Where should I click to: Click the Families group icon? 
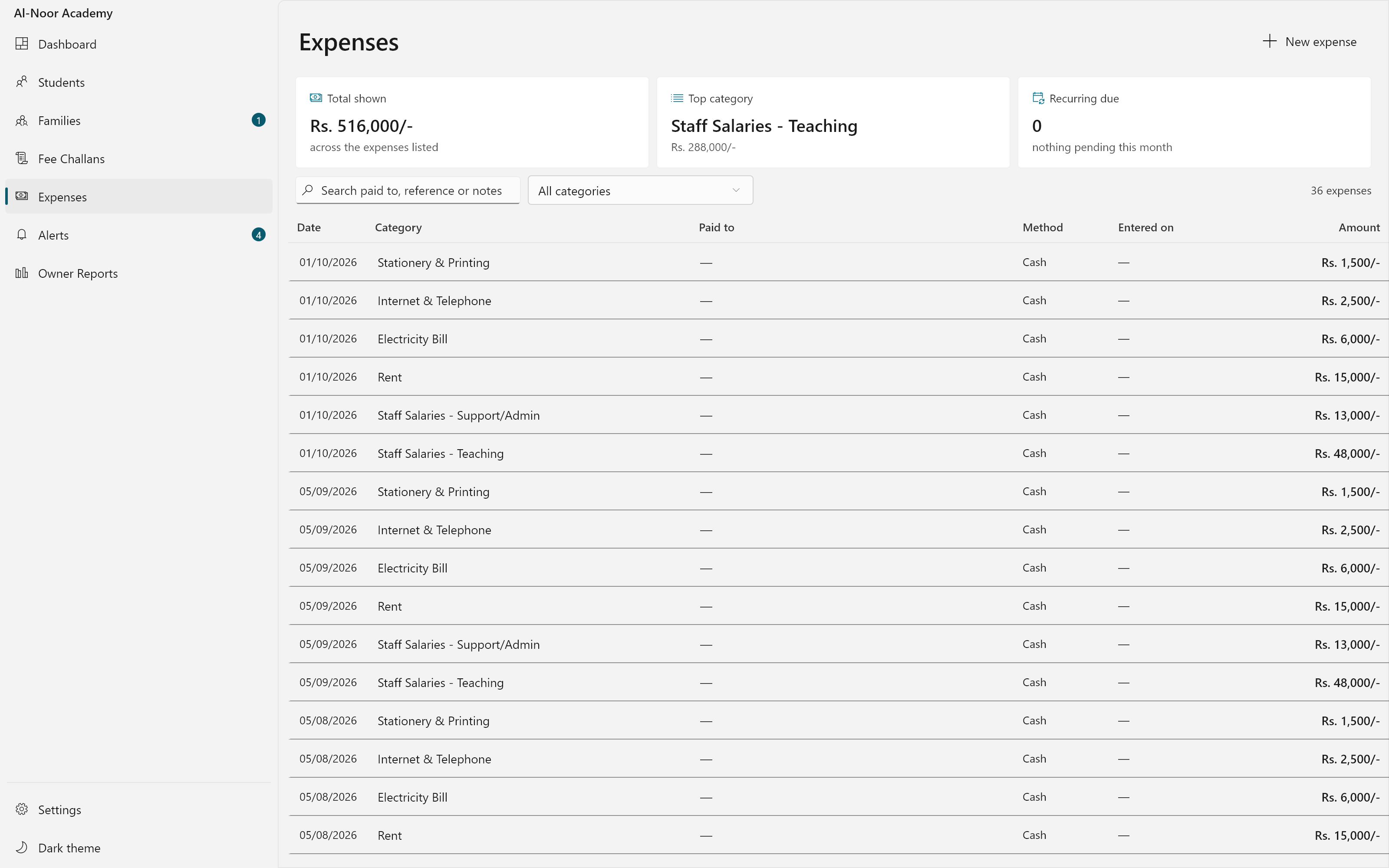coord(22,120)
